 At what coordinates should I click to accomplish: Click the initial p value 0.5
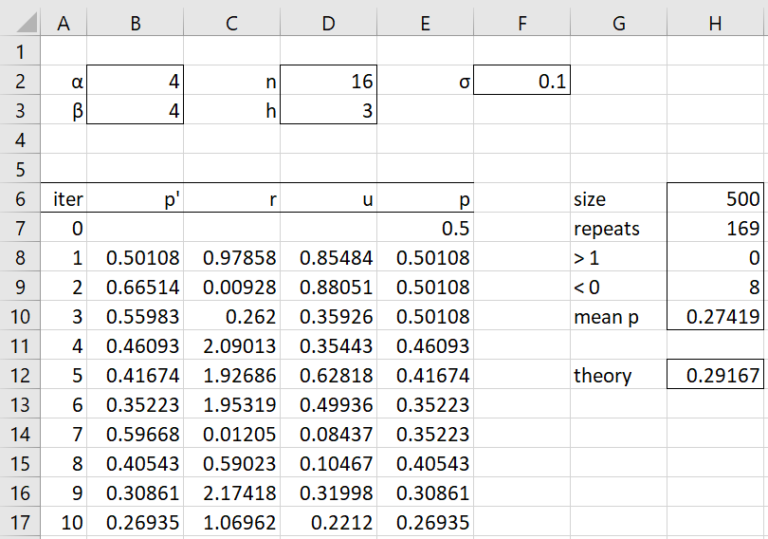[425, 228]
